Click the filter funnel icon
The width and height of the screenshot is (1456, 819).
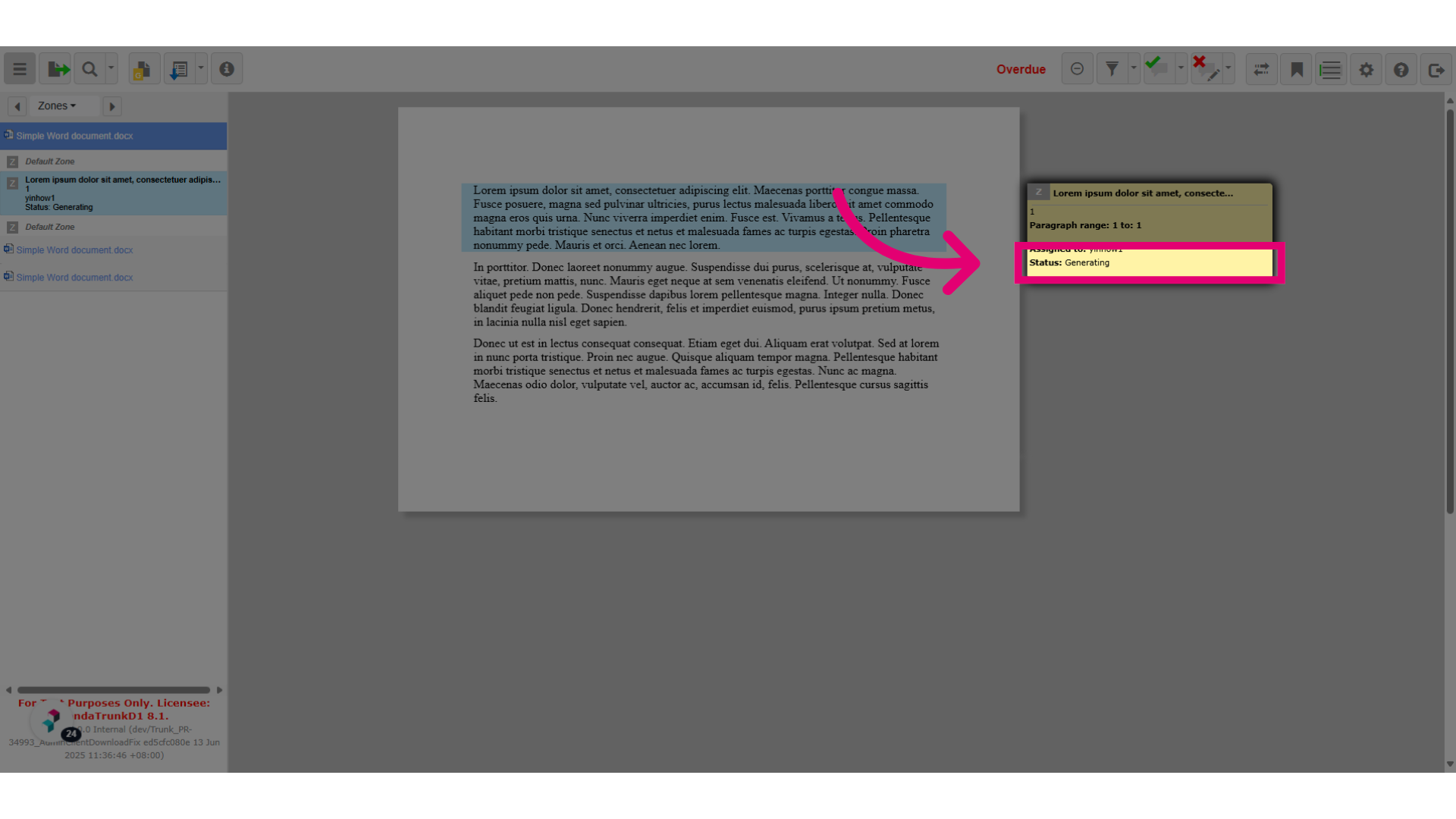click(x=1112, y=69)
